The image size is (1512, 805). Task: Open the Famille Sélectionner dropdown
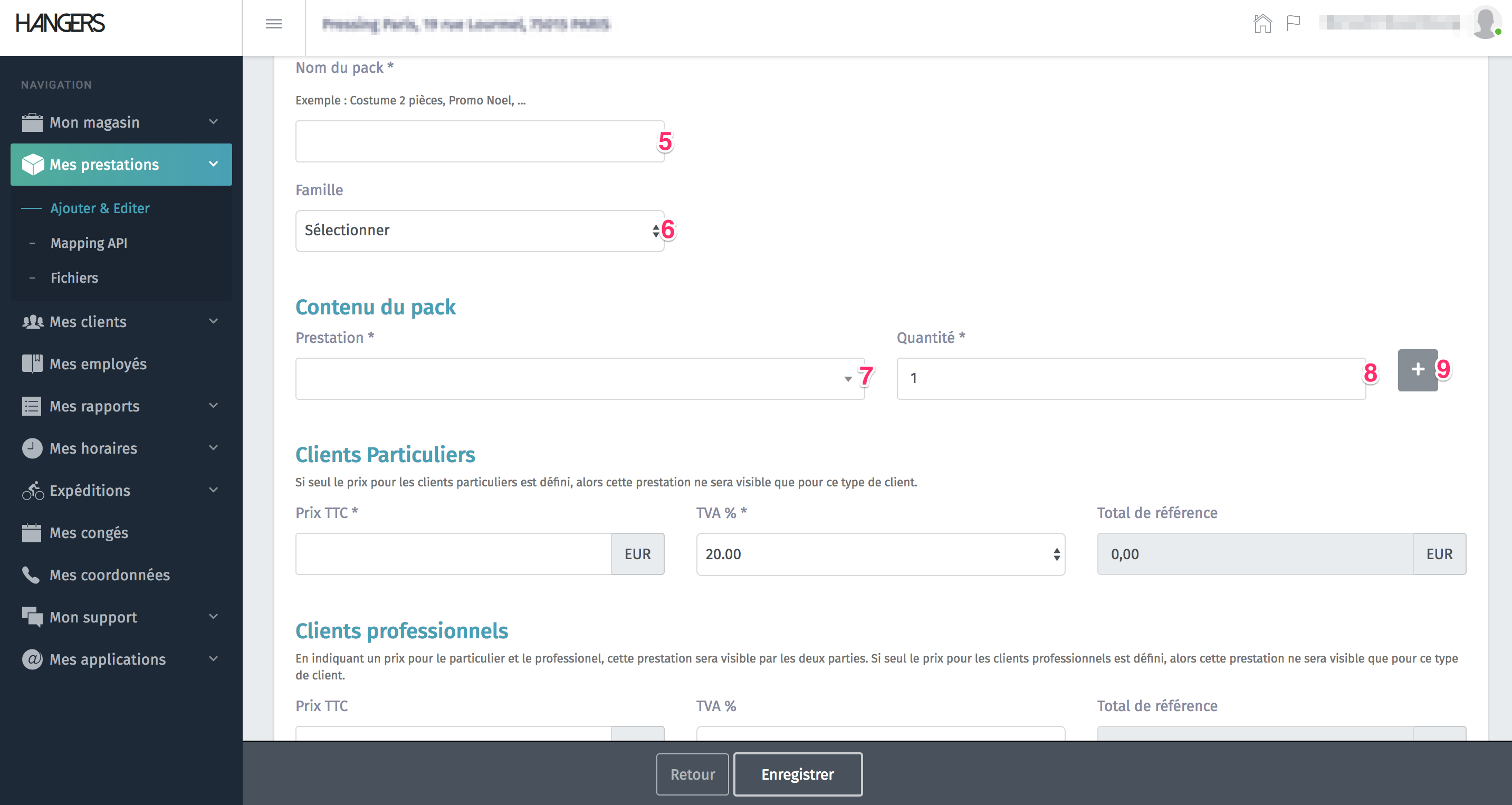[479, 231]
